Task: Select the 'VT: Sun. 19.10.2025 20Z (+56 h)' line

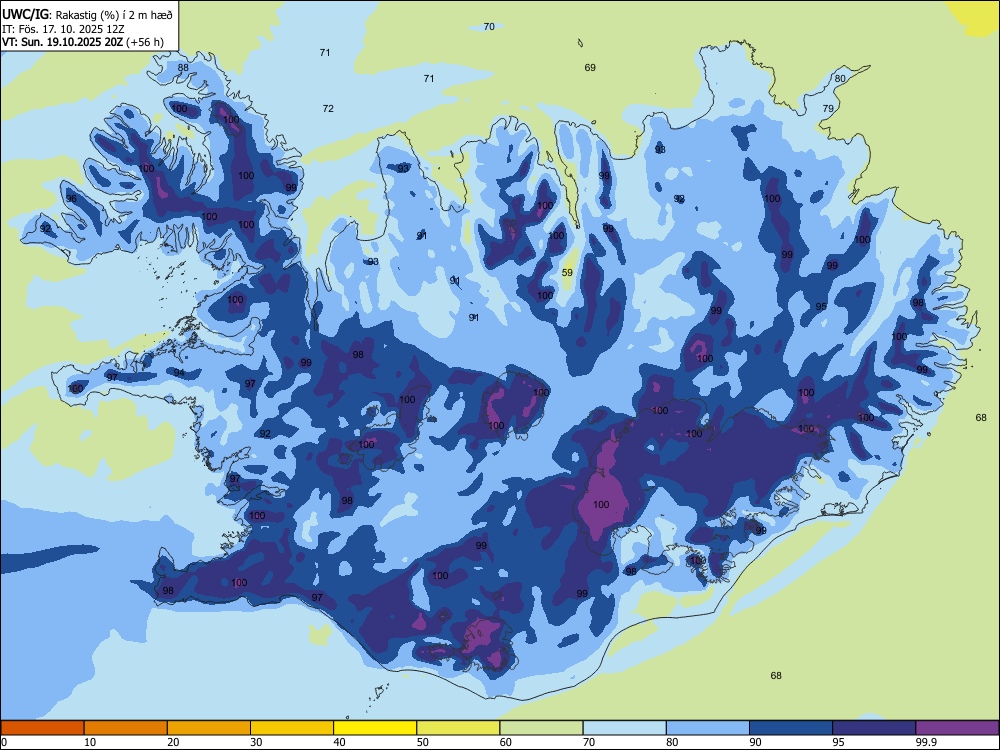Action: tap(83, 42)
